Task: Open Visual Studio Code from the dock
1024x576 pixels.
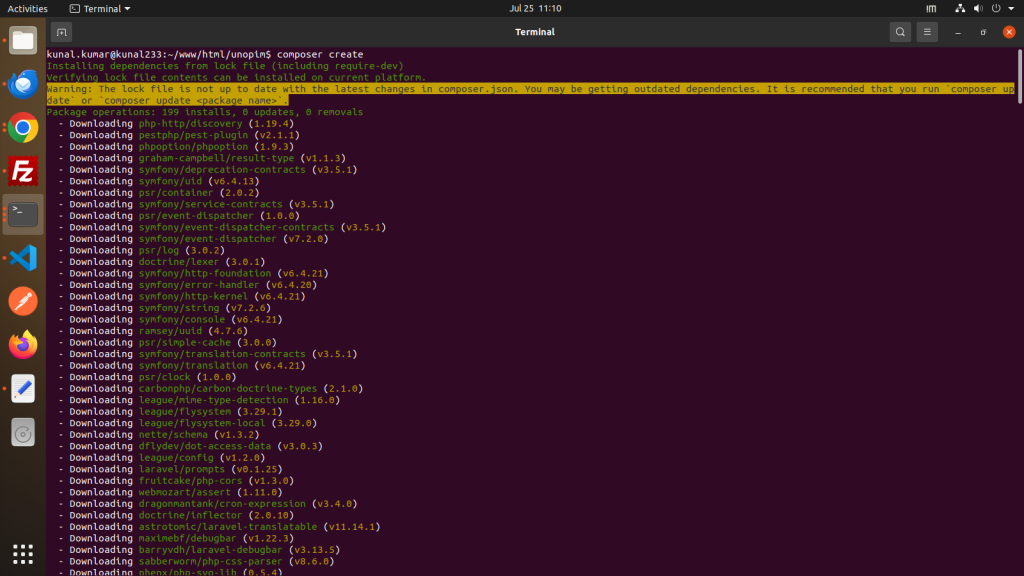Action: 23,258
